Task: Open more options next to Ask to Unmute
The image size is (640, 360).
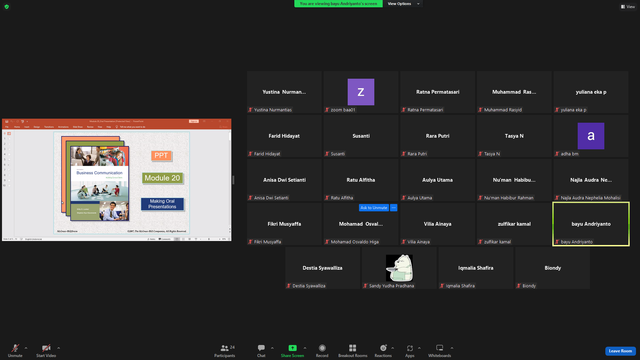Action: 393,208
